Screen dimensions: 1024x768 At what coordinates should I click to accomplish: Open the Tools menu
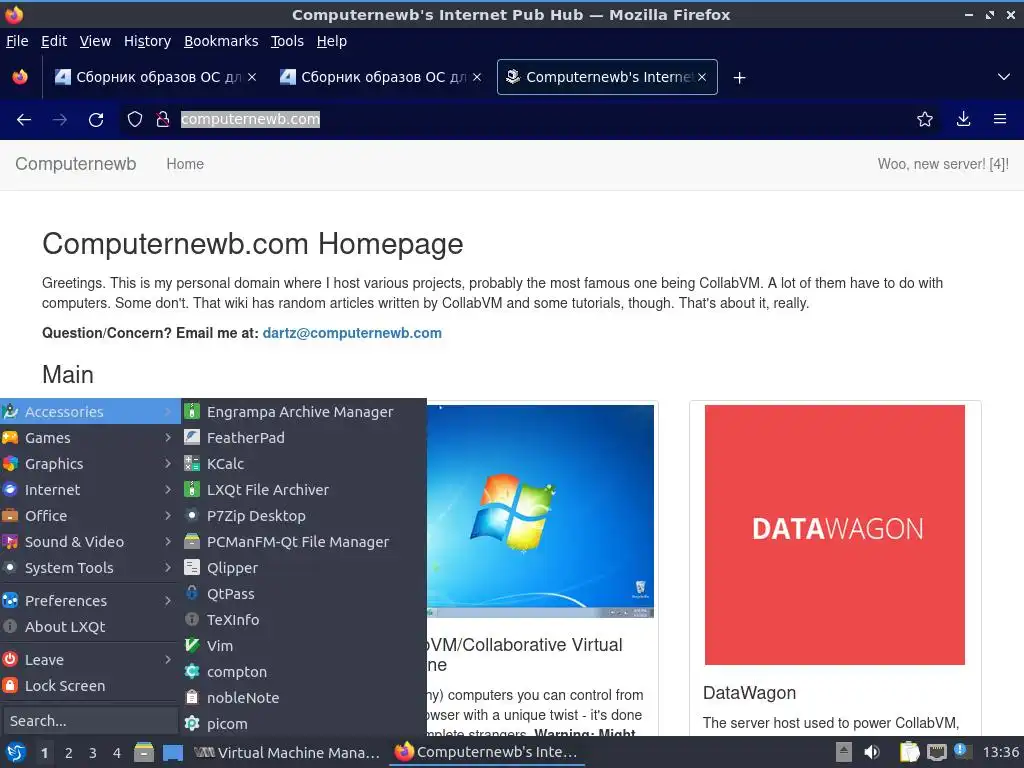[x=287, y=41]
